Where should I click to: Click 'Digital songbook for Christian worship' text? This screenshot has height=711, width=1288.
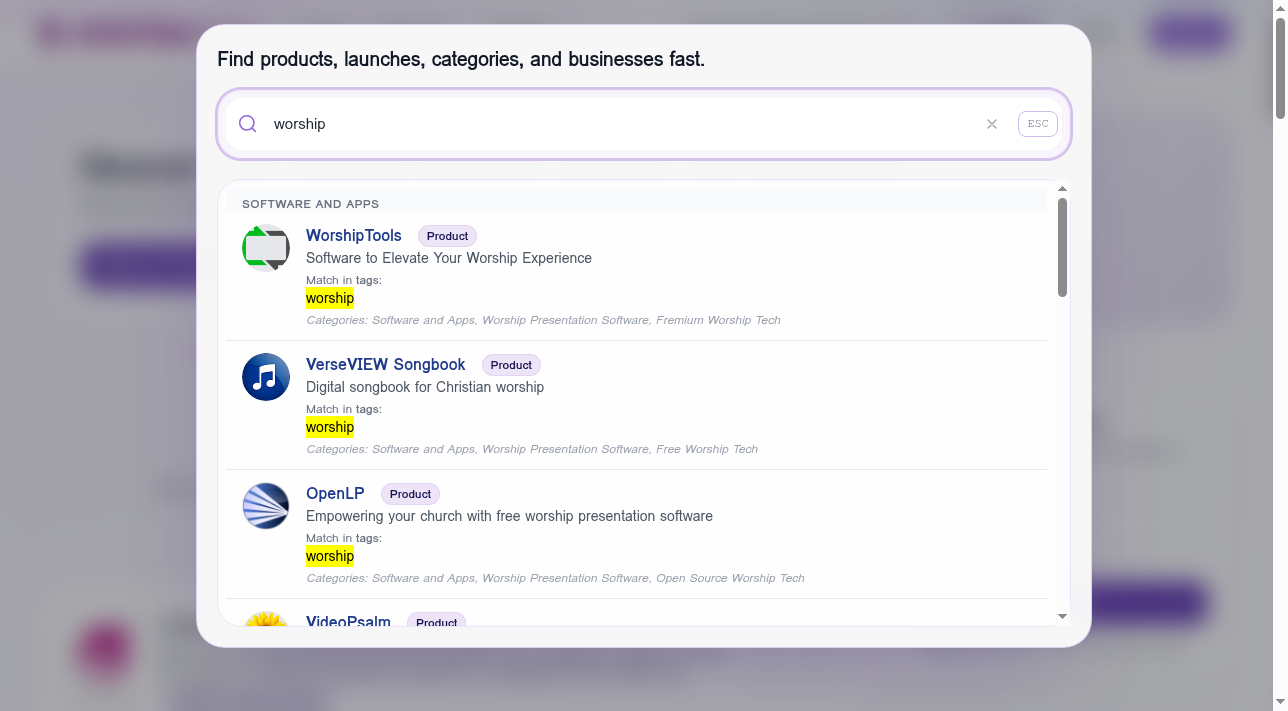425,387
